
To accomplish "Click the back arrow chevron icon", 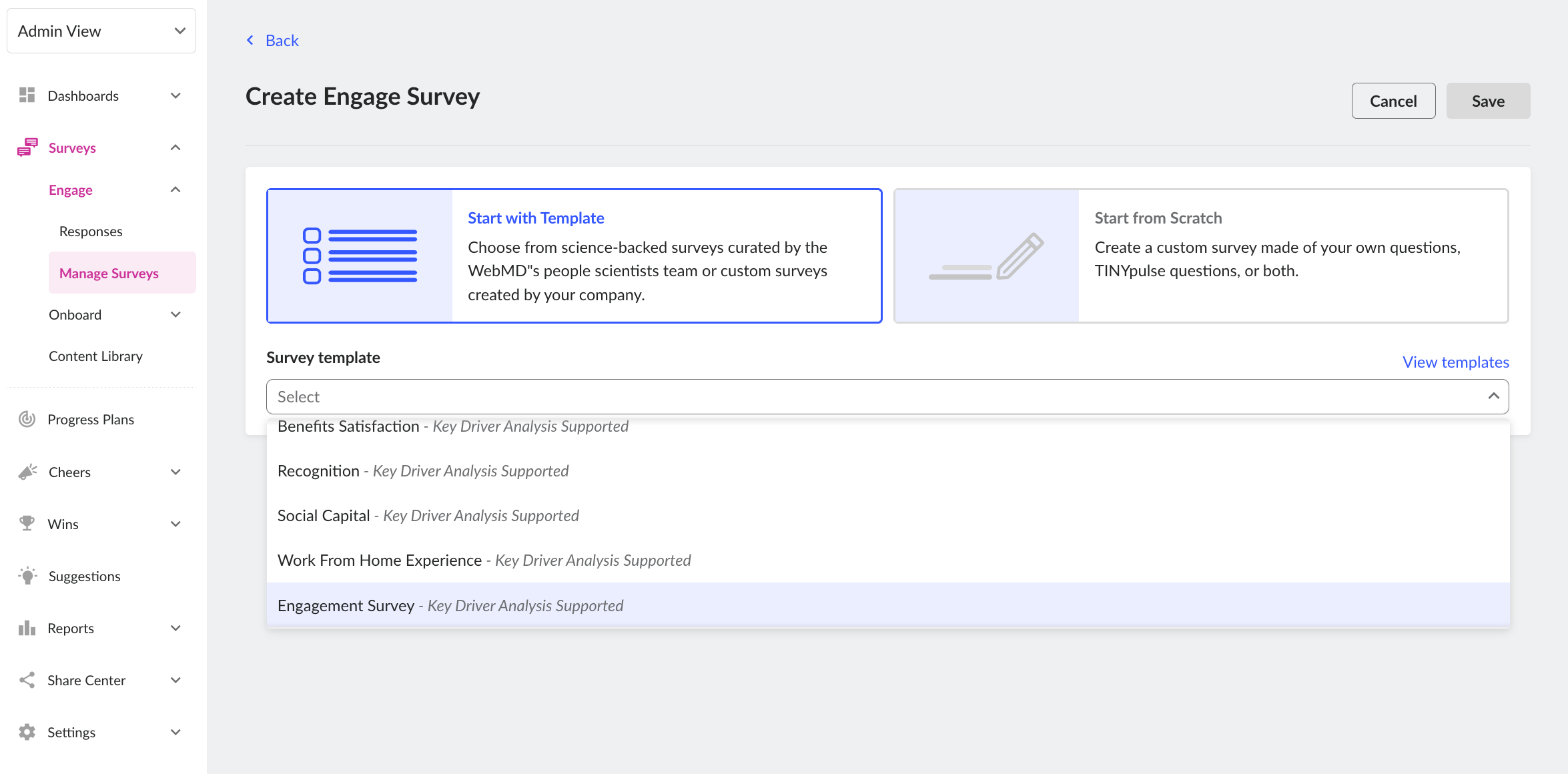I will pyautogui.click(x=250, y=40).
